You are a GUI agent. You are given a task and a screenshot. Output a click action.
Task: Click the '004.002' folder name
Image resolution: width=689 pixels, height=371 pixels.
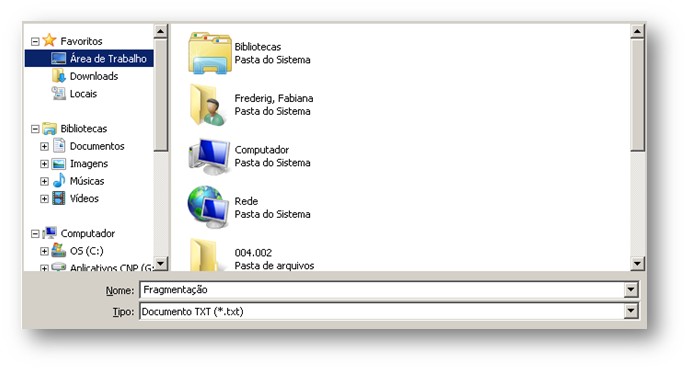pos(253,253)
